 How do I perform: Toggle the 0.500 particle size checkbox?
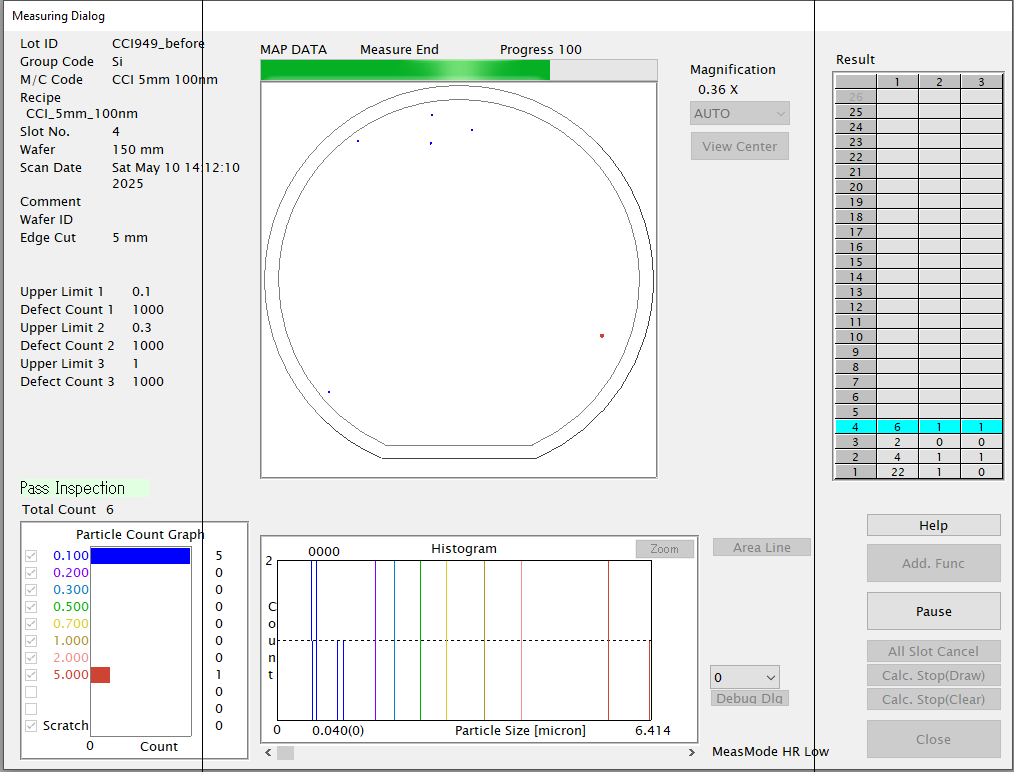tap(31, 607)
